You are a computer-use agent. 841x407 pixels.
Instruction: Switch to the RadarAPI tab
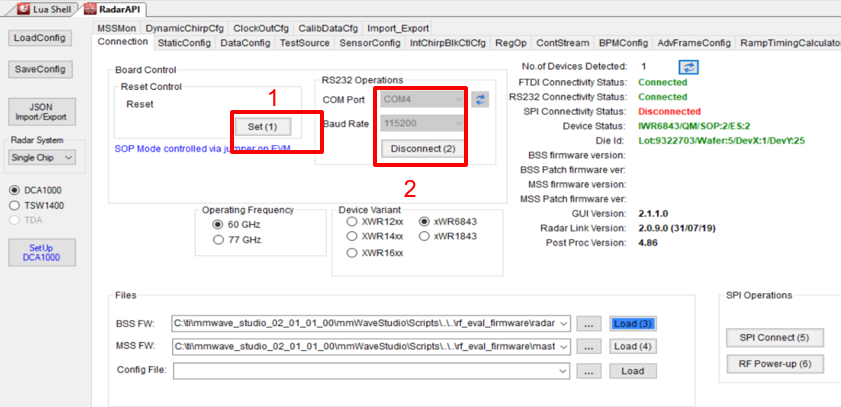[x=113, y=9]
